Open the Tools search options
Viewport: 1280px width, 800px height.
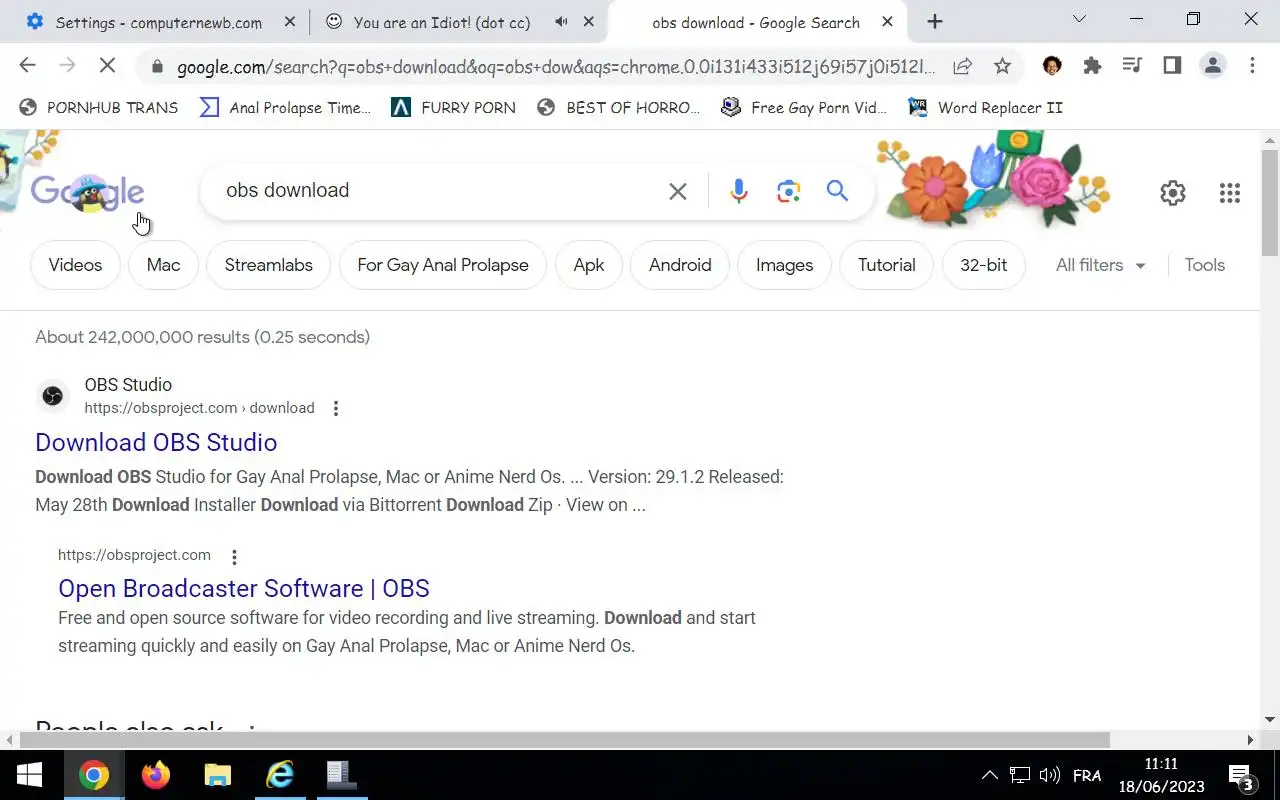[1204, 265]
